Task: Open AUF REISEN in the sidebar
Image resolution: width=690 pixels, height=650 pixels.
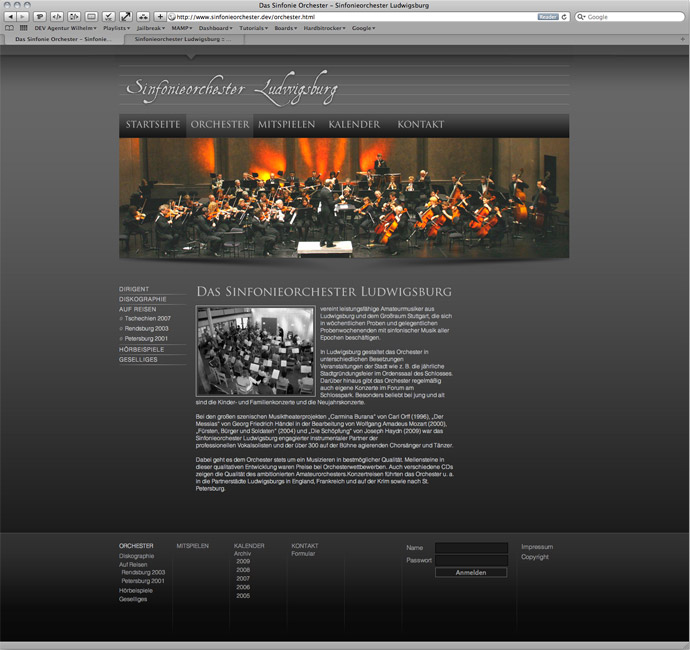Action: coord(137,309)
